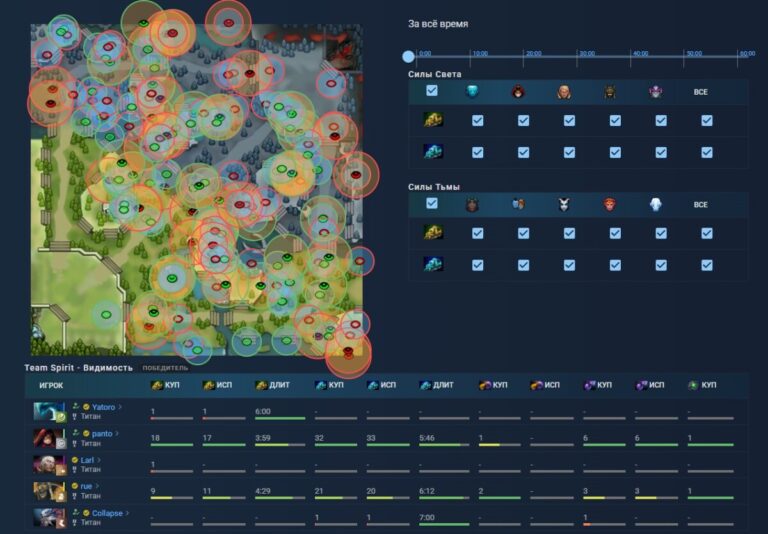Toggle Морфлинг observer ward checkbox in Силы Света
The width and height of the screenshot is (768, 534).
point(478,121)
